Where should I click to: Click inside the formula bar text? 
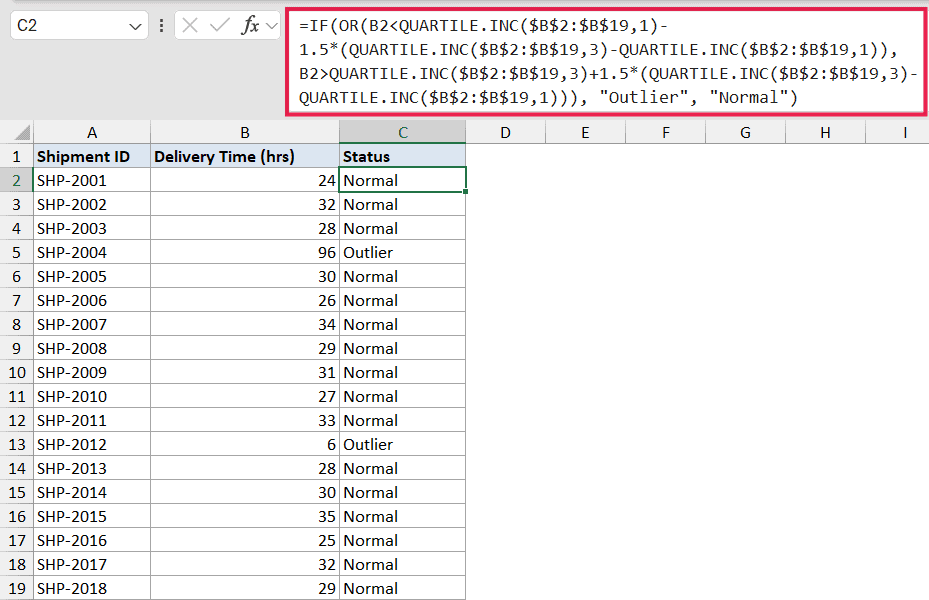point(606,62)
